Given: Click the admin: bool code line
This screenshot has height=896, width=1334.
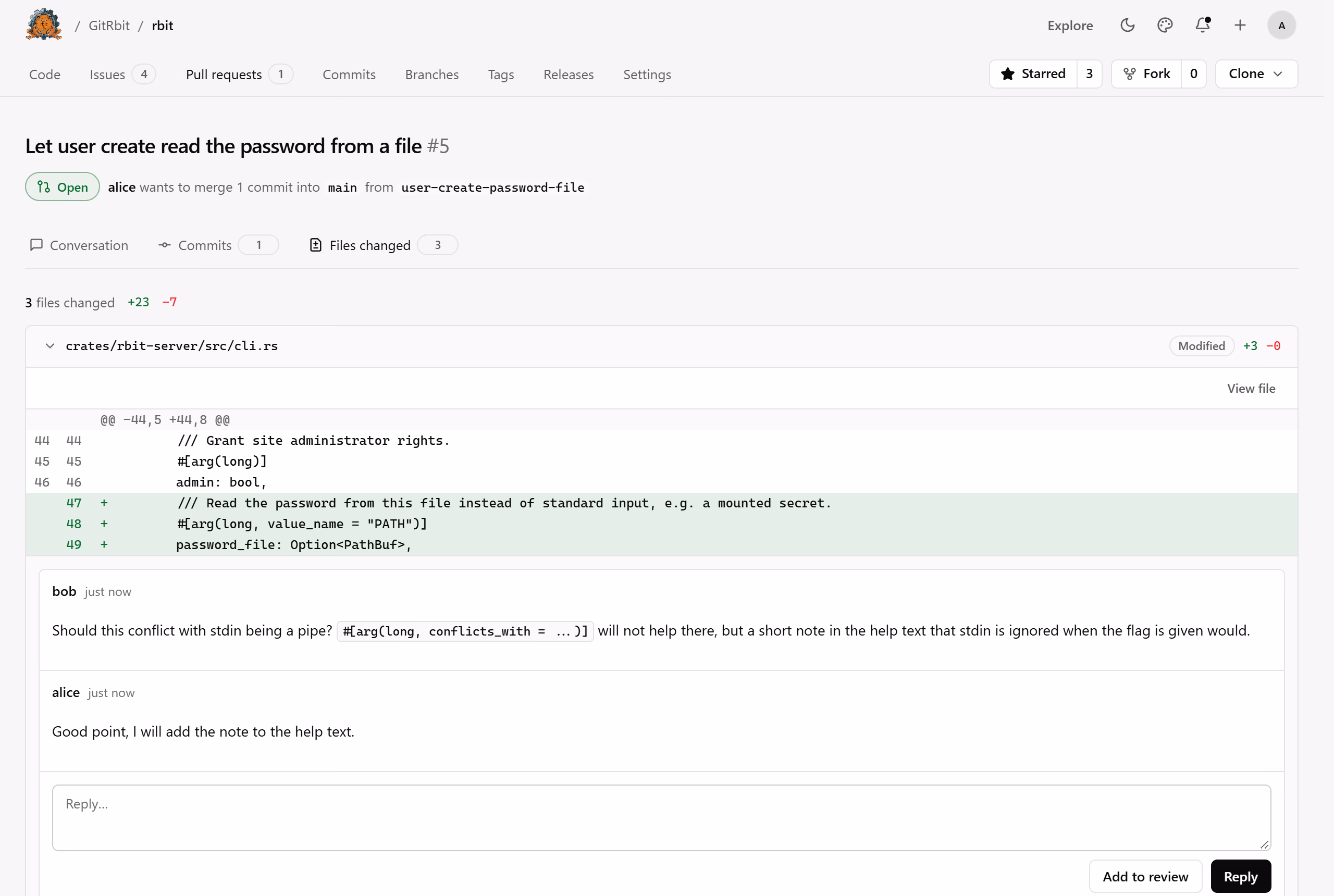Looking at the screenshot, I should (222, 482).
